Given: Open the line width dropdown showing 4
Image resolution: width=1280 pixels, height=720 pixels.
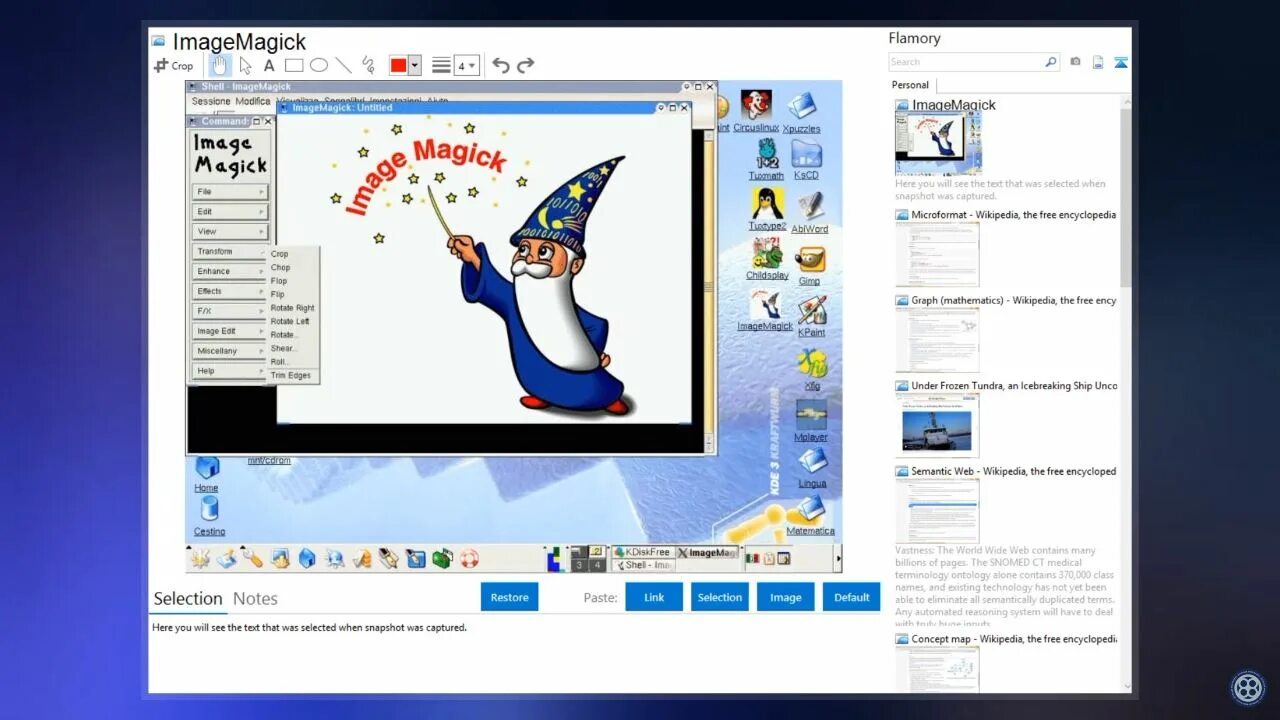Looking at the screenshot, I should [467, 66].
